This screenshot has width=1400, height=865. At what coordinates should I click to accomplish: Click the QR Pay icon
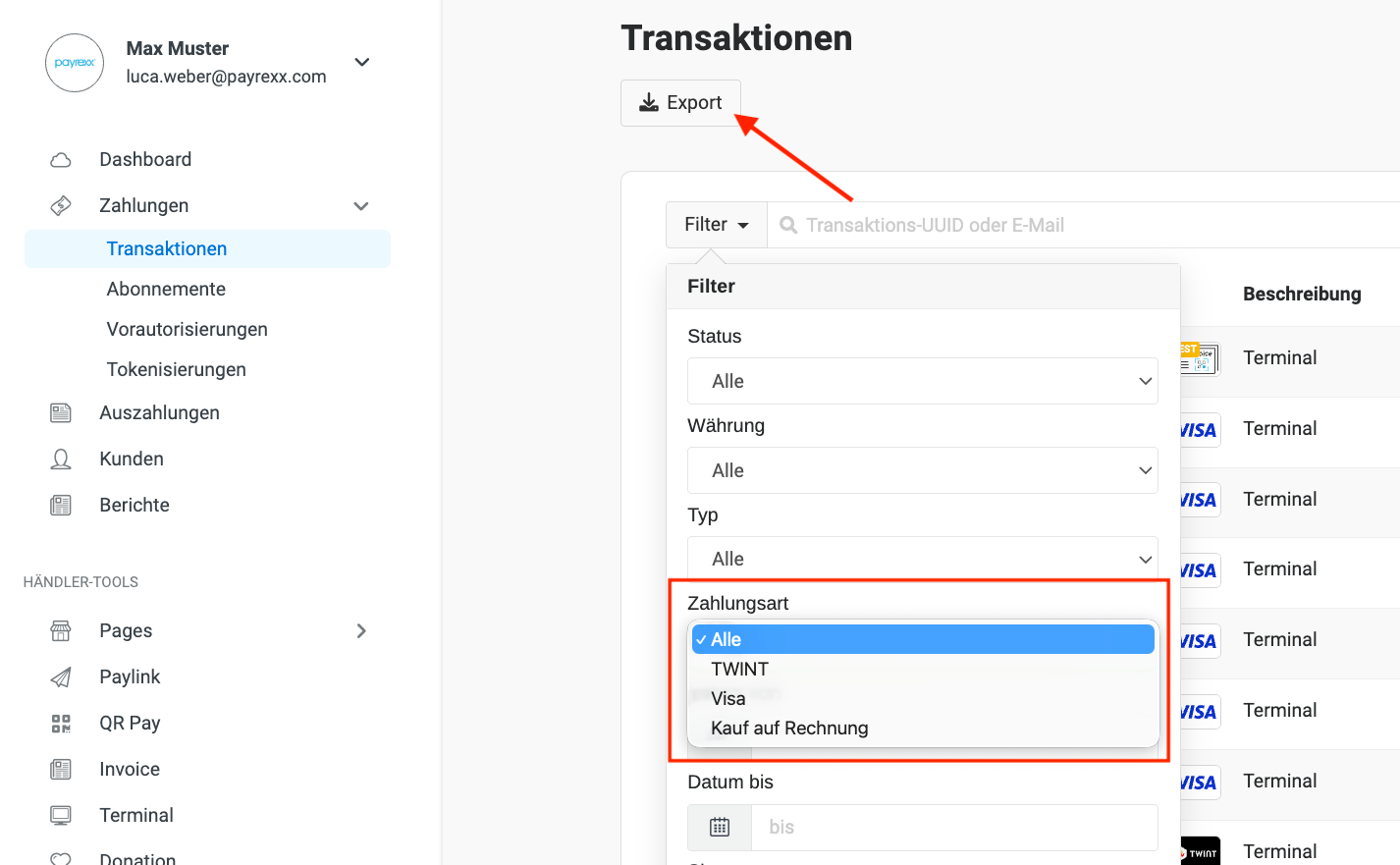61,724
